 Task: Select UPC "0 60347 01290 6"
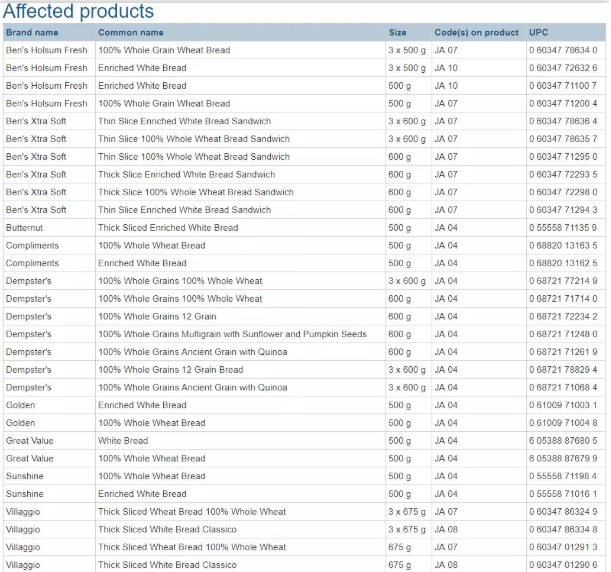(x=563, y=565)
